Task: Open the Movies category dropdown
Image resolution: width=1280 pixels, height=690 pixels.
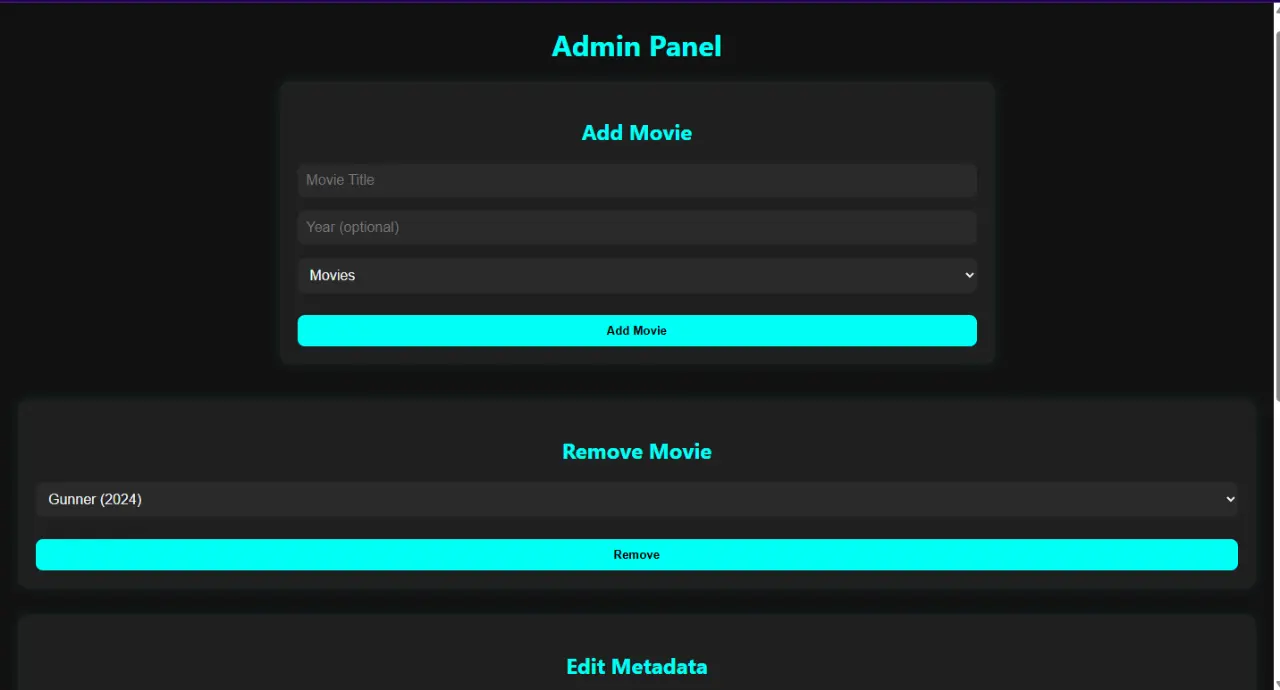Action: tap(637, 275)
